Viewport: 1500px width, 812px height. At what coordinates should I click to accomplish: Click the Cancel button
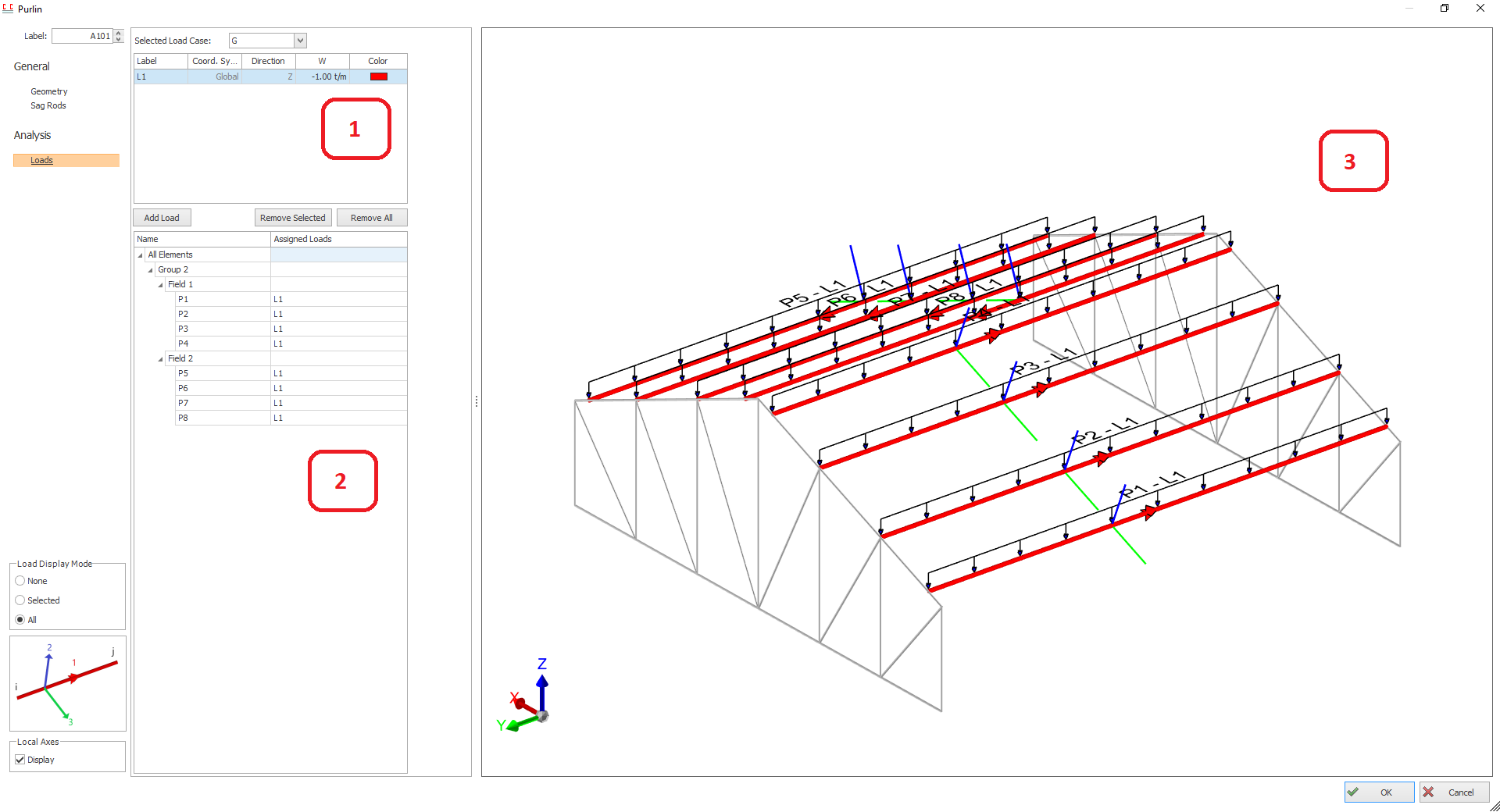point(1454,792)
